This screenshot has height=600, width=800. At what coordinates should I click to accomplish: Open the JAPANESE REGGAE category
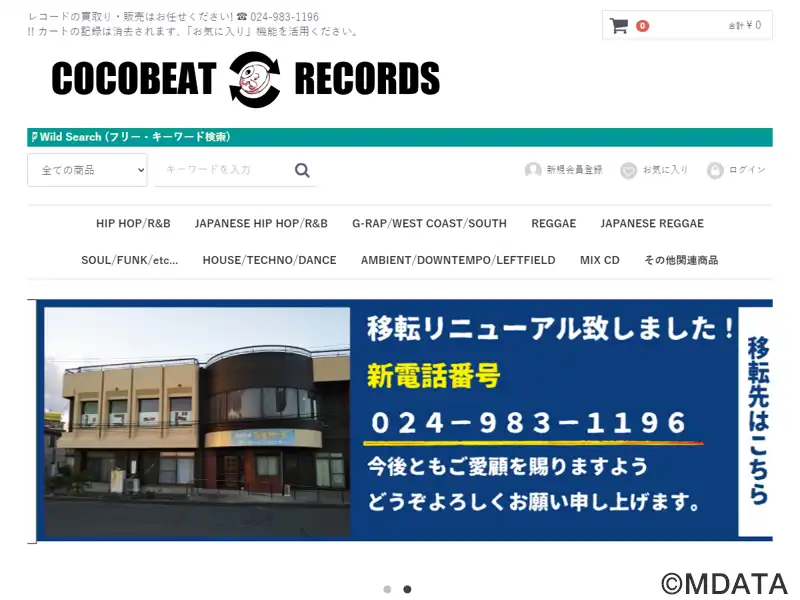[652, 223]
